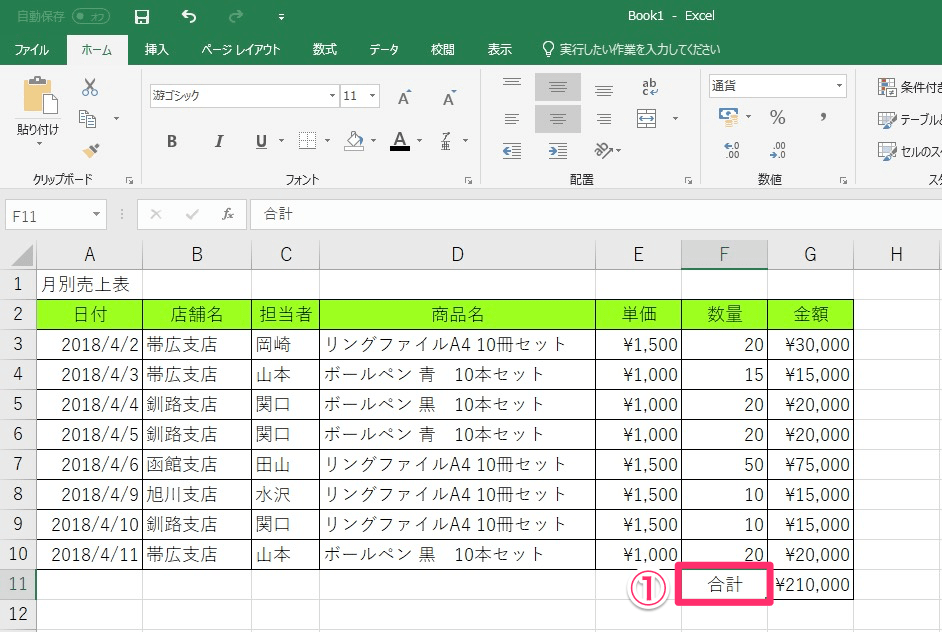Open the 游ゴシック font name dropdown

click(x=332, y=96)
